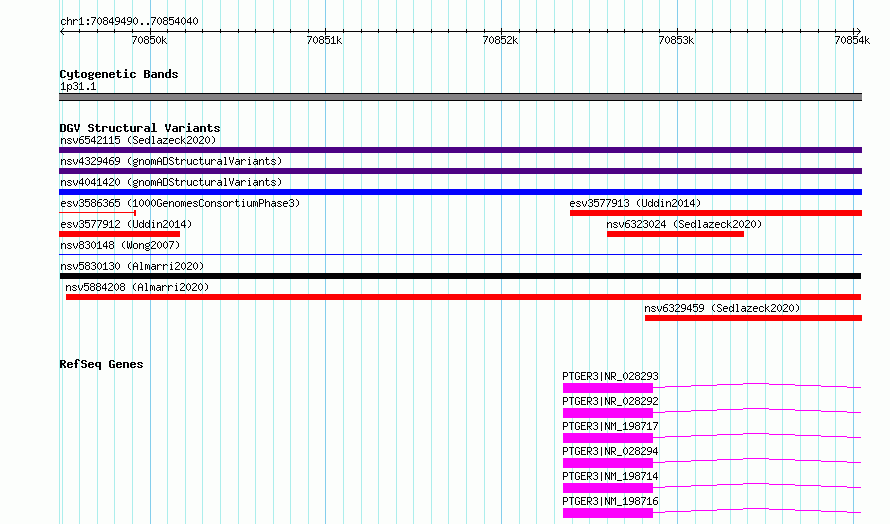
Task: Open PTGER3|NR_028293 transcript label
Action: coord(610,376)
